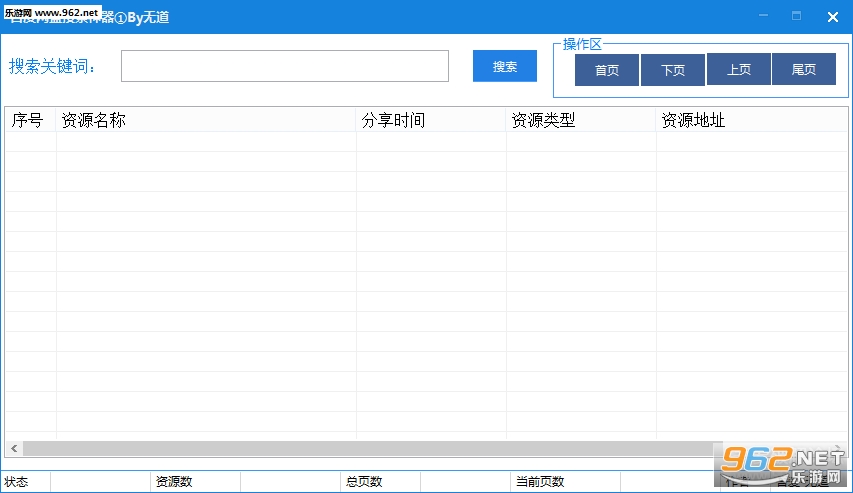This screenshot has height=493, width=853.
Task: Click the 总页数 status bar label
Action: 364,482
